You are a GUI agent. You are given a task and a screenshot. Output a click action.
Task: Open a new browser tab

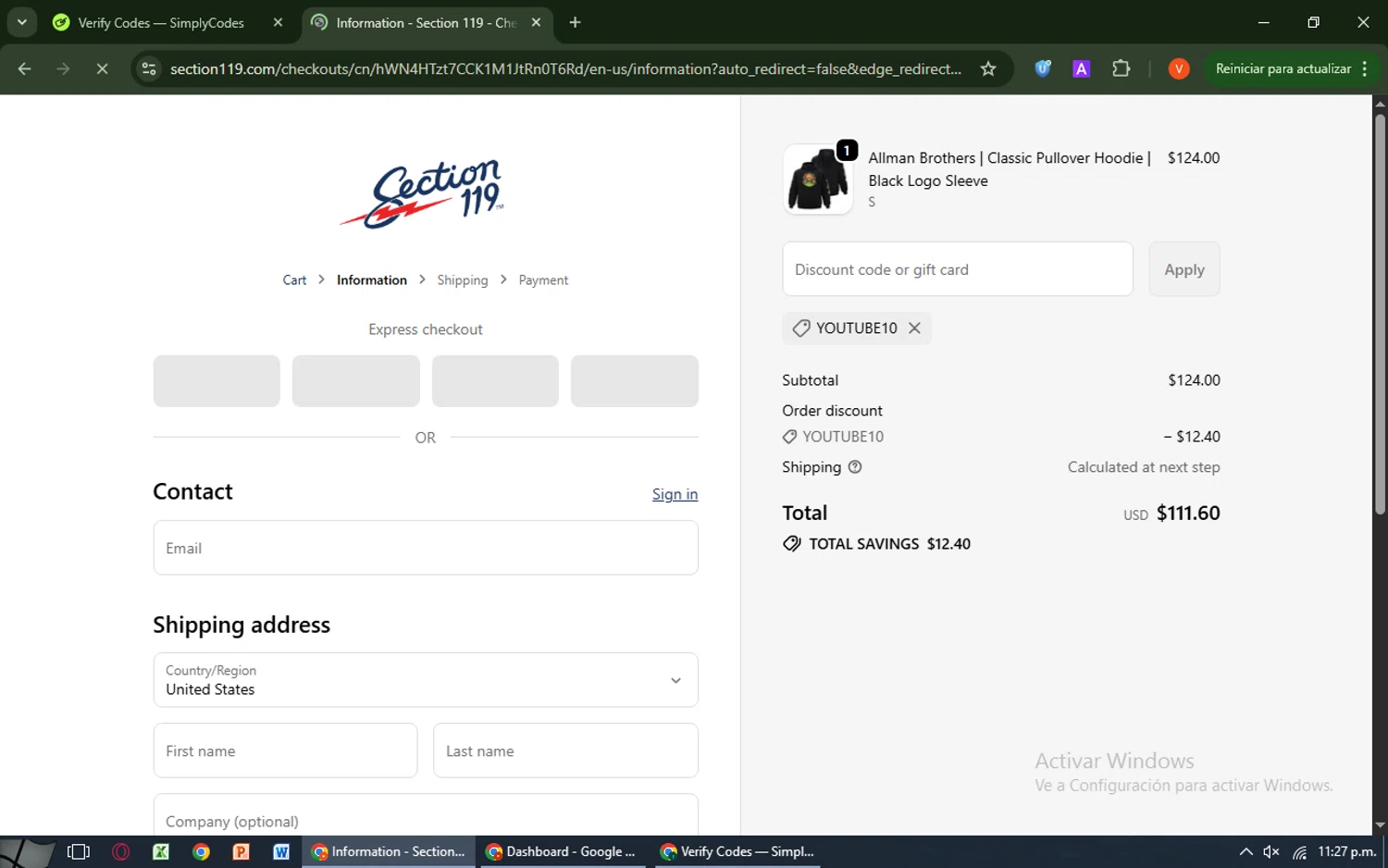[x=575, y=22]
